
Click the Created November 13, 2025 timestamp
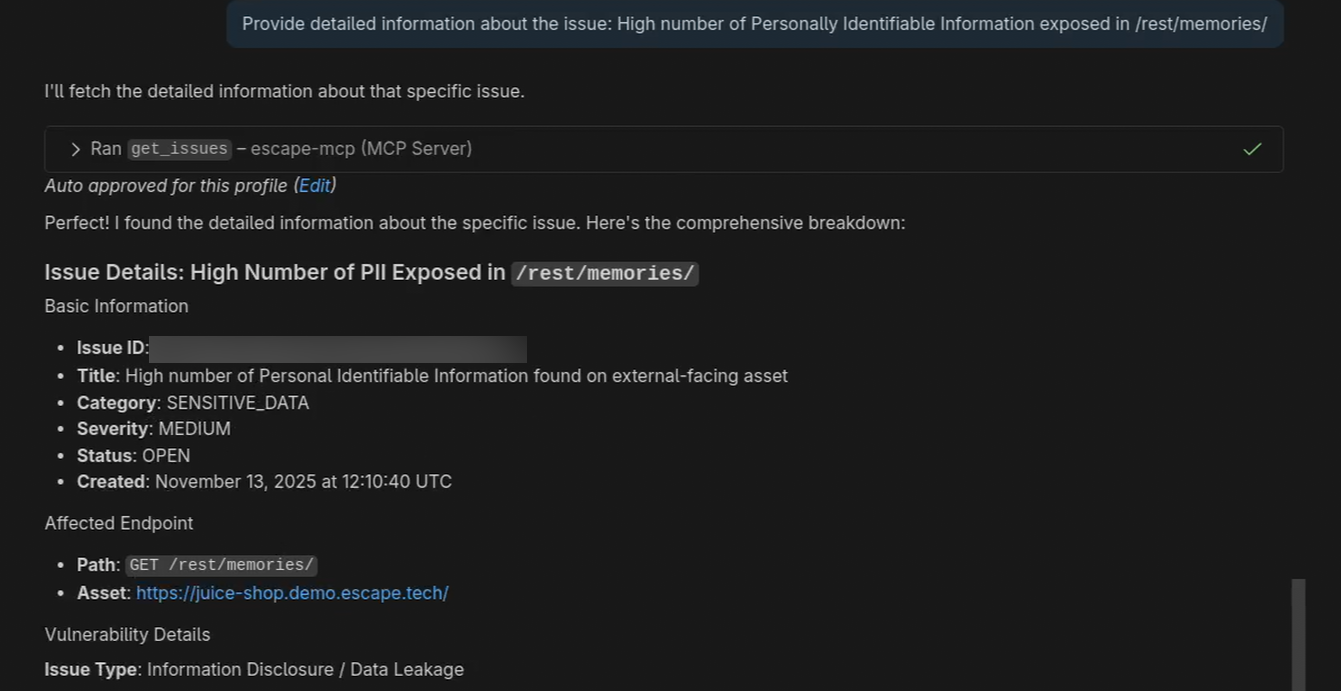(x=303, y=482)
